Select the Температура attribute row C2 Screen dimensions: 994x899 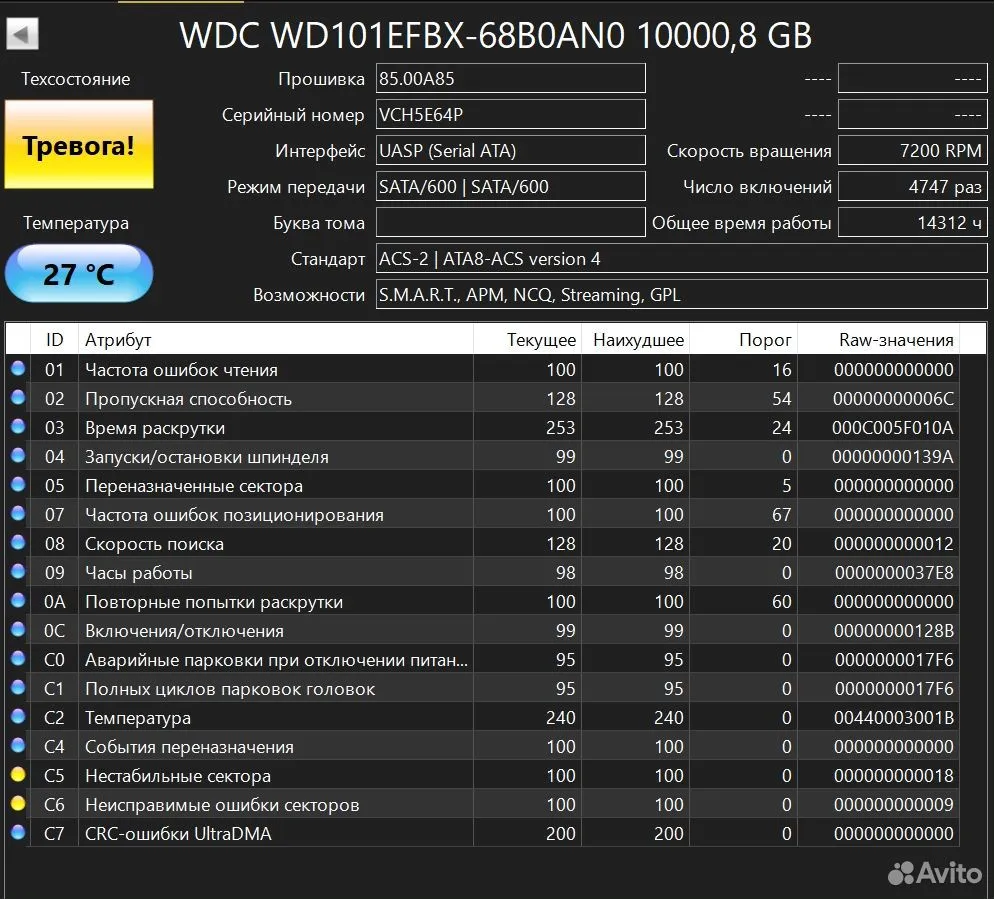tap(482, 718)
